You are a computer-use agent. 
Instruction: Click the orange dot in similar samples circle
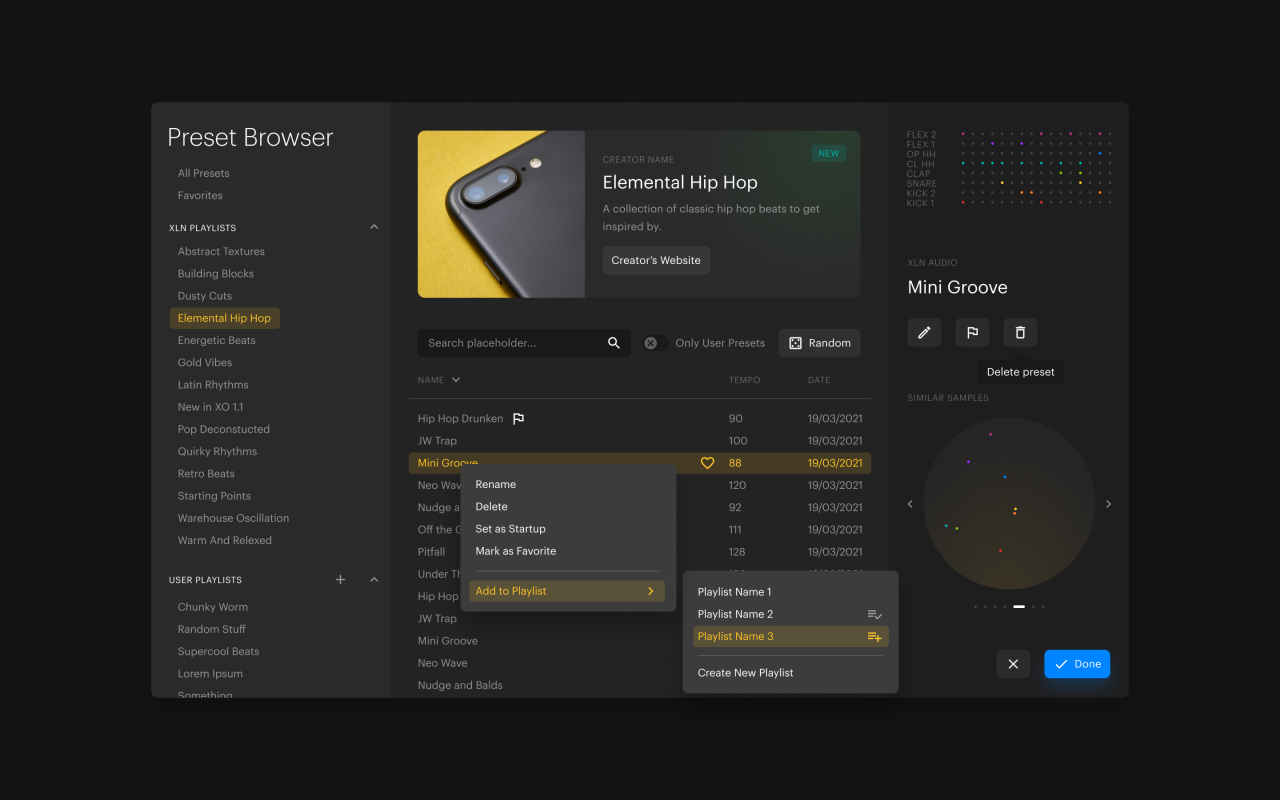click(x=1015, y=510)
